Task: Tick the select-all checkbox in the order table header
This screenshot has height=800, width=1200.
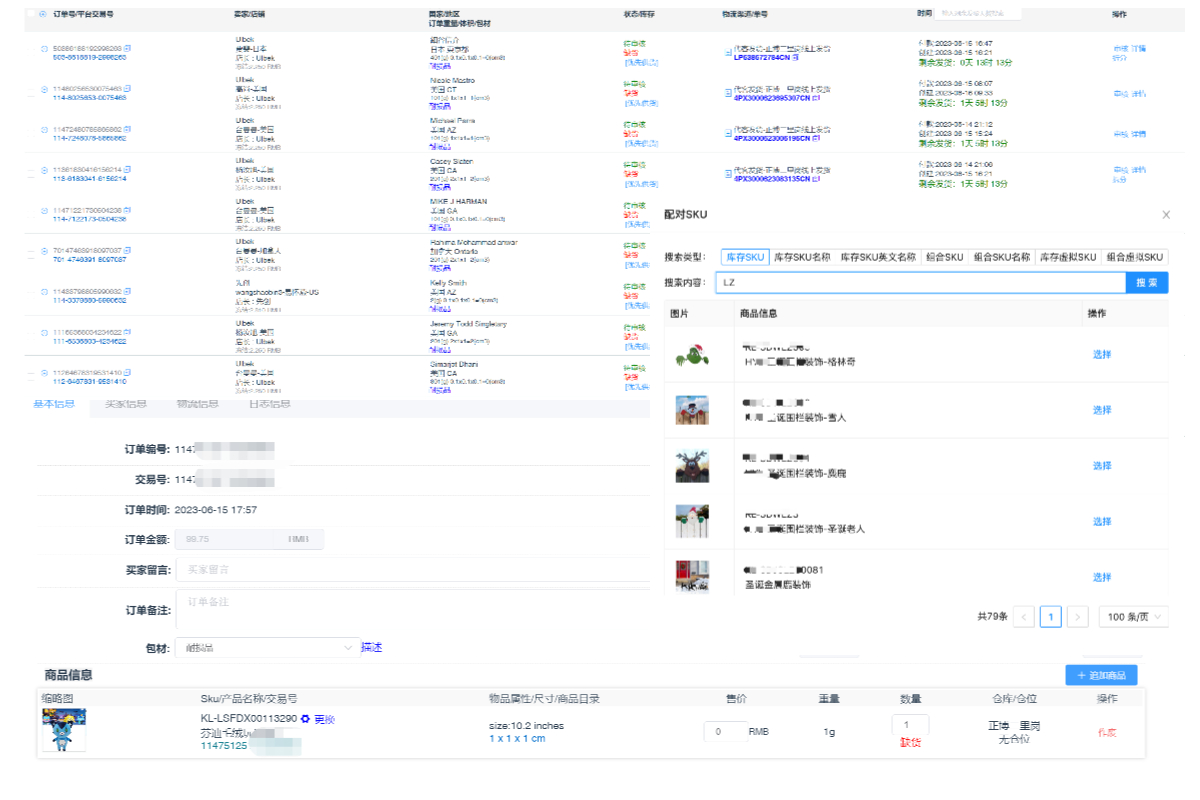Action: point(29,15)
